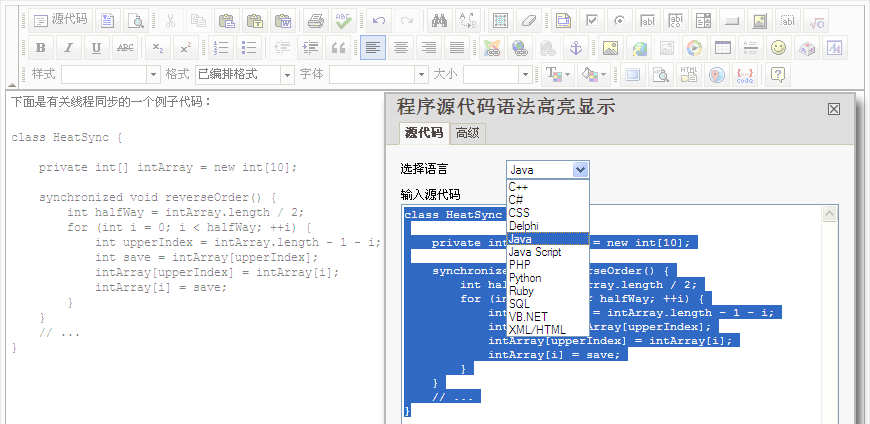This screenshot has width=870, height=424.
Task: Click the 源代码 source view button
Action: tap(61, 20)
